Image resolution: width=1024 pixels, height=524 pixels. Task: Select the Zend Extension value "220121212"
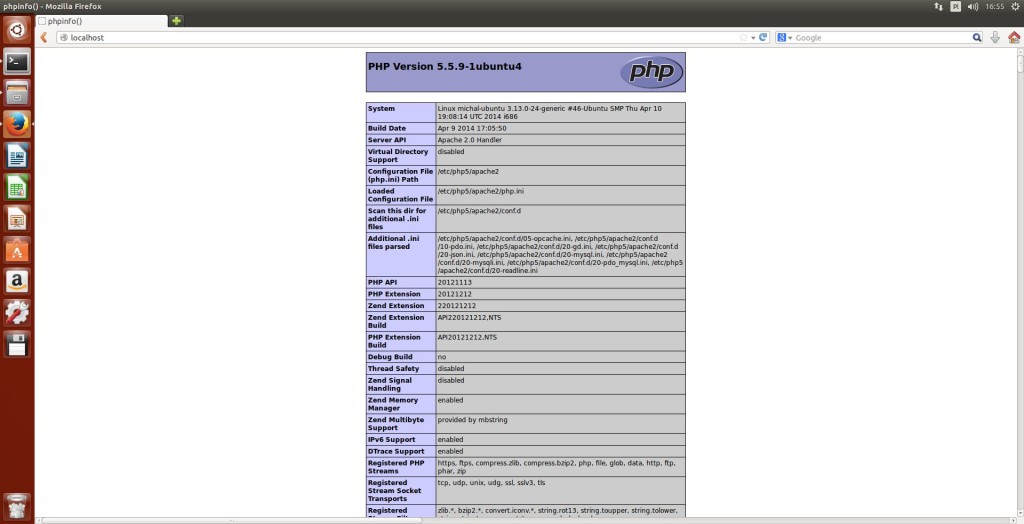tap(456, 306)
